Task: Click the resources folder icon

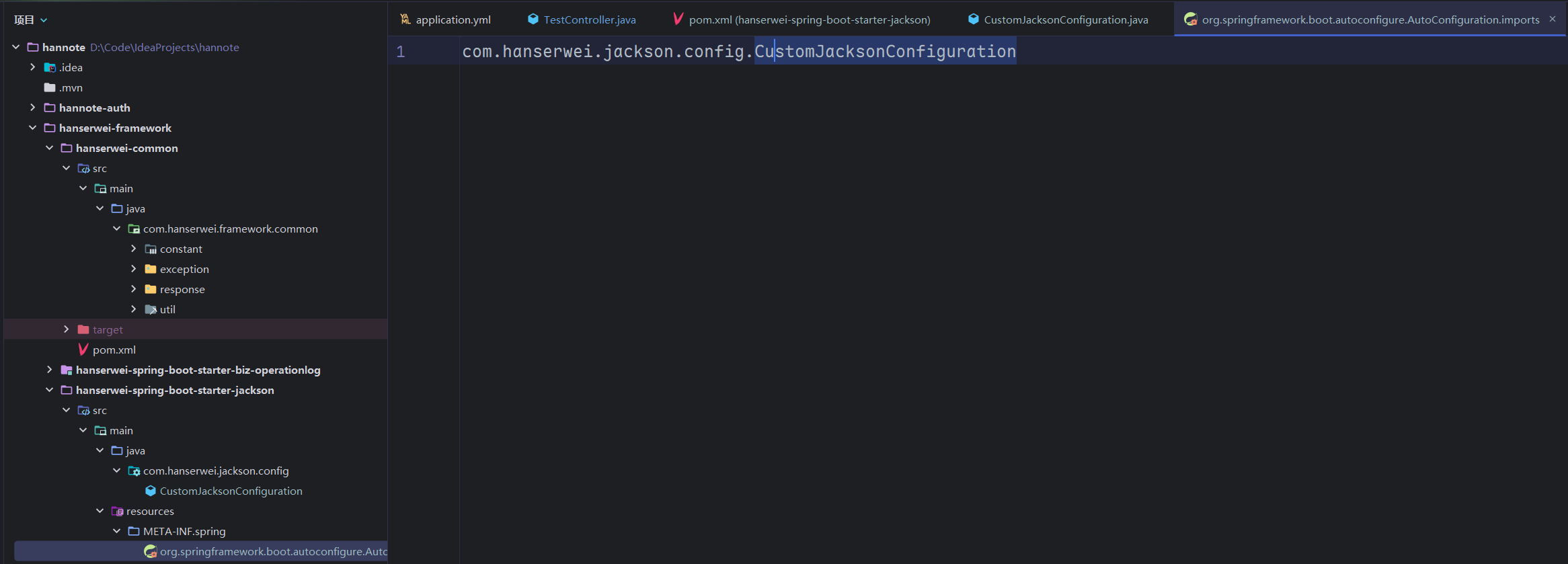Action: [x=117, y=511]
